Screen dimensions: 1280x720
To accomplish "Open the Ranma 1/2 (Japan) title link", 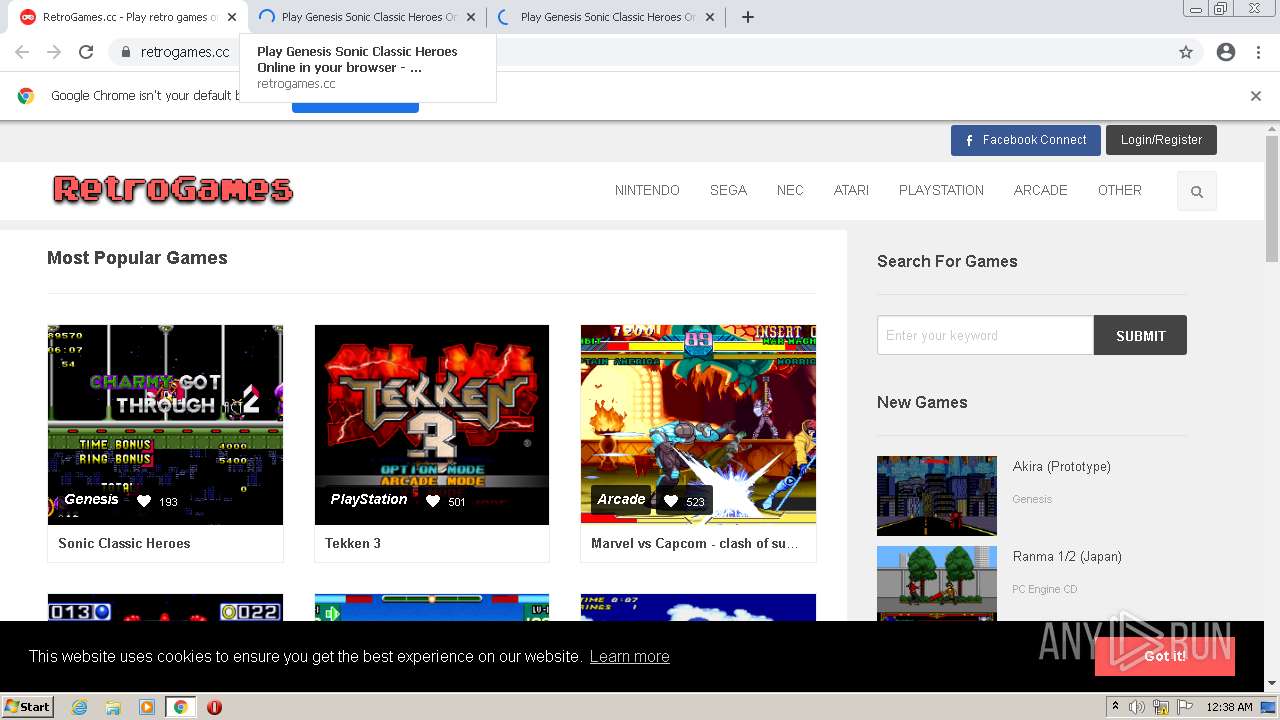I will [x=1067, y=556].
